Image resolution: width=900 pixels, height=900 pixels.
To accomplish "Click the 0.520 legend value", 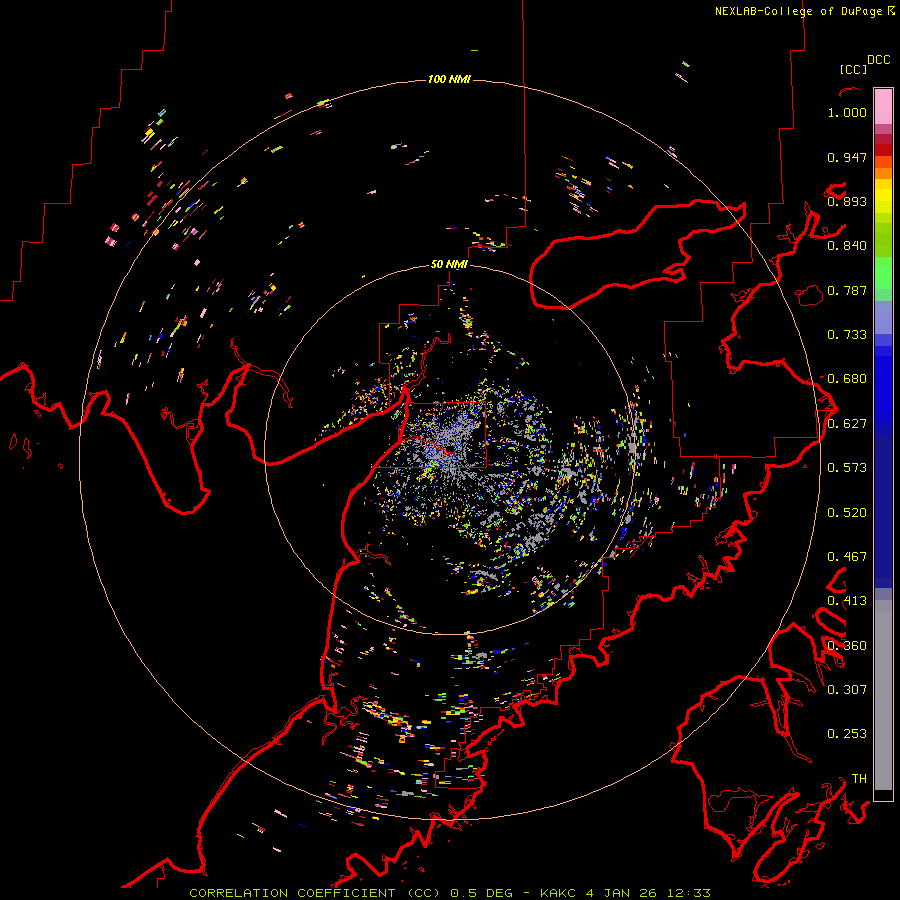I will 847,513.
